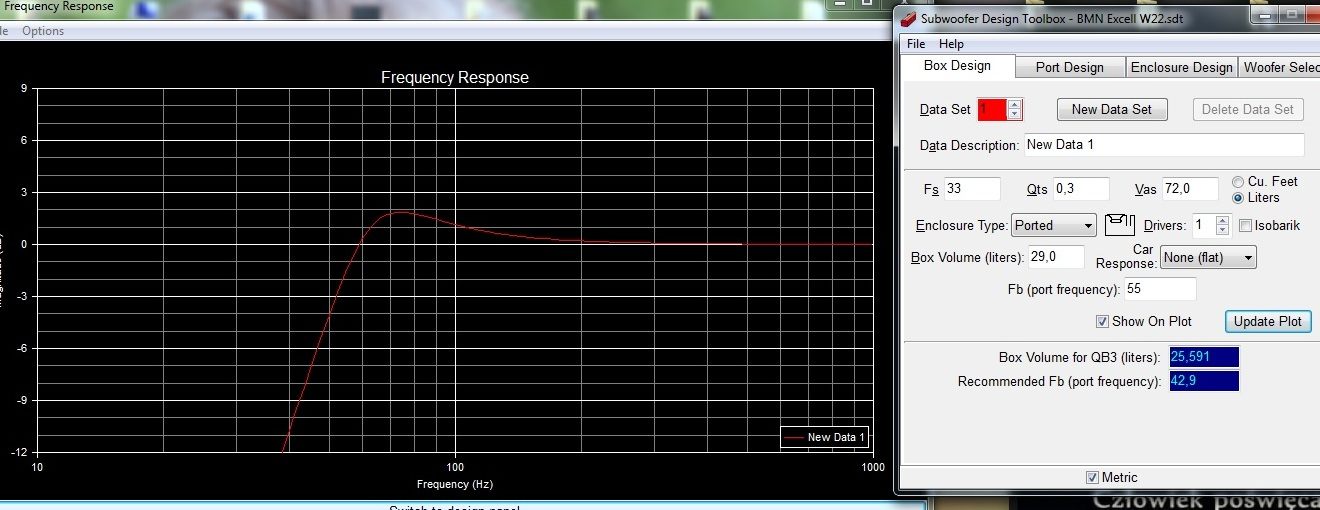Decrease the Drivers count with down arrow
Image resolution: width=1320 pixels, height=510 pixels.
pyautogui.click(x=1224, y=230)
